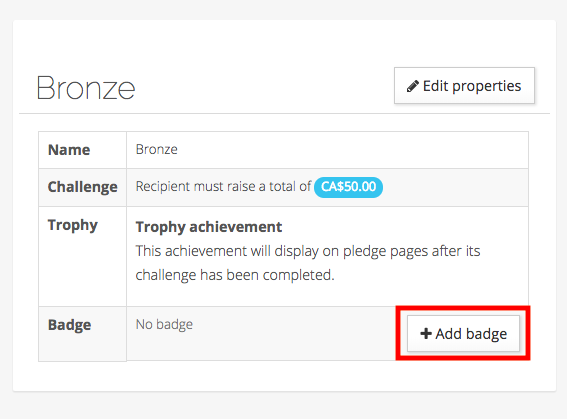Select the 'No badge' status text
The width and height of the screenshot is (567, 419).
(164, 325)
